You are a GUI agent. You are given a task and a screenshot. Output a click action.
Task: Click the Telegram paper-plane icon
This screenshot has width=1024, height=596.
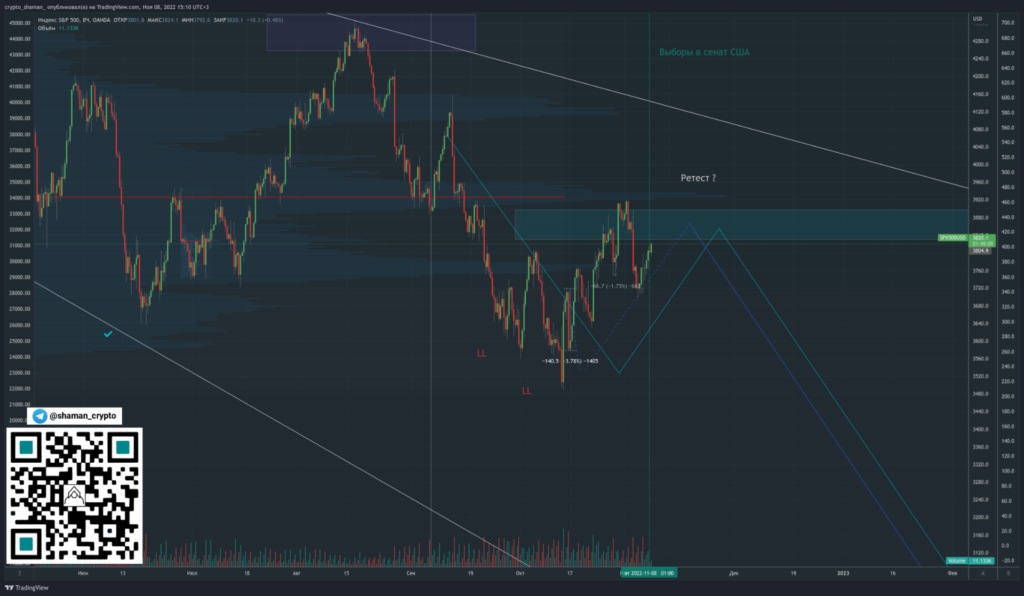40,416
